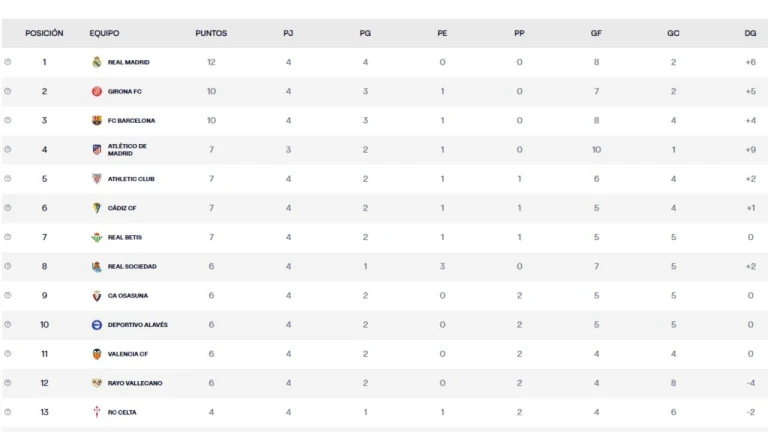Click the FC Barcelona crest icon
Viewport: 768px width, 432px height.
(x=97, y=120)
